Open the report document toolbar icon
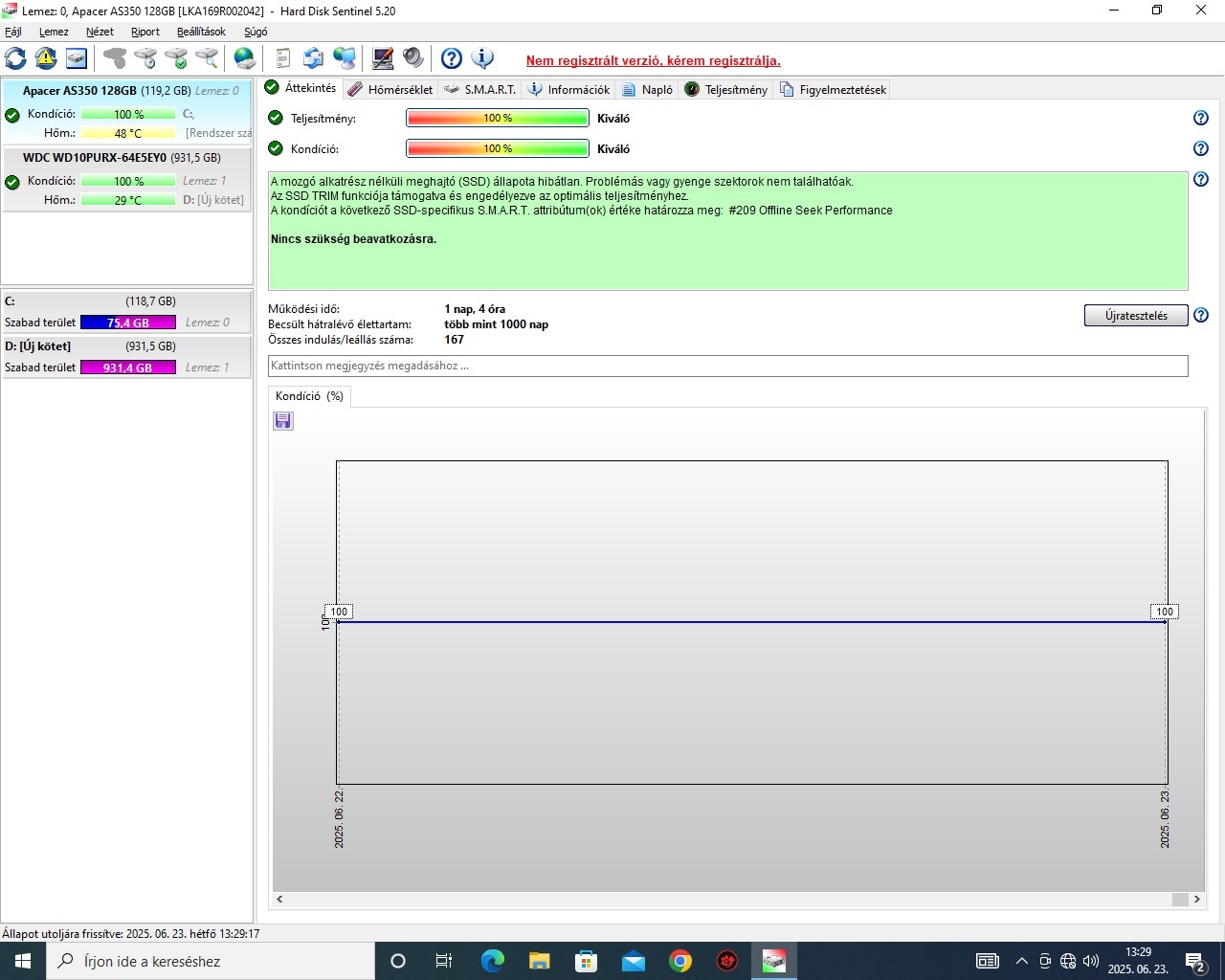Screen dimensions: 1225x980 (x=283, y=58)
